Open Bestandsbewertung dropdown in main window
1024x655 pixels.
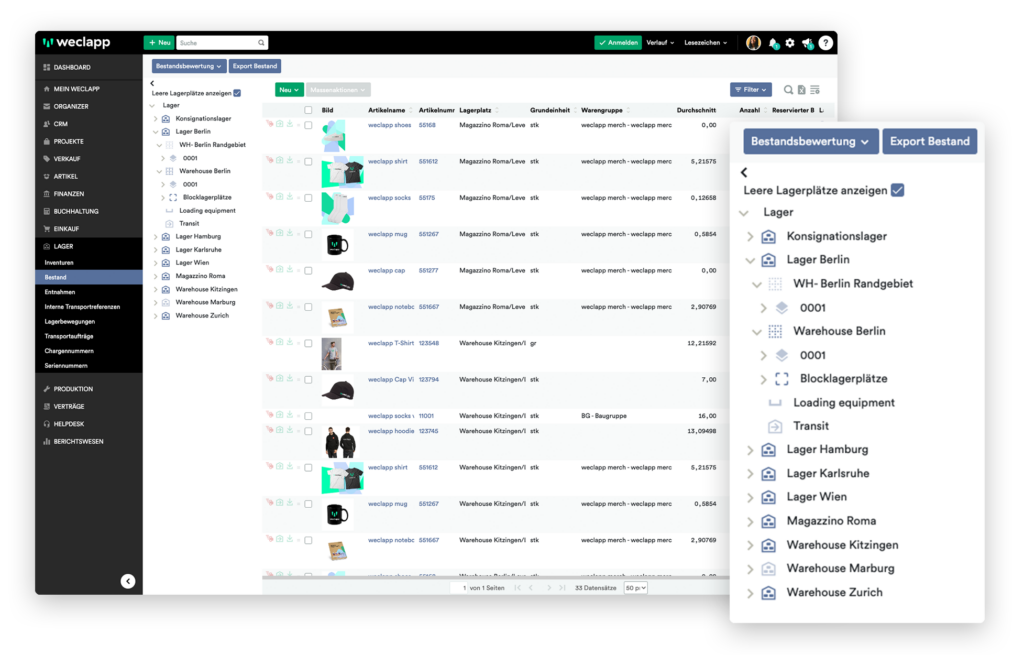coord(189,66)
